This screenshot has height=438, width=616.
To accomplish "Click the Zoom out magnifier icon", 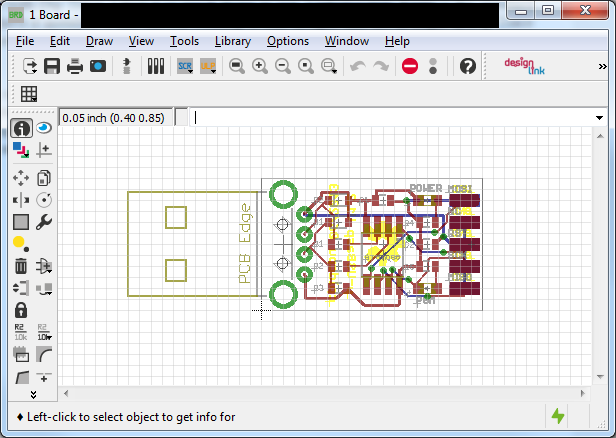I will point(283,66).
